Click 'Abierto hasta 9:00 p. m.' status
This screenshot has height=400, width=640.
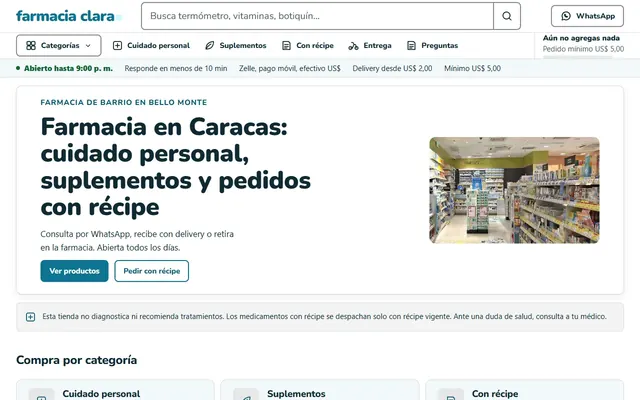[x=64, y=68]
